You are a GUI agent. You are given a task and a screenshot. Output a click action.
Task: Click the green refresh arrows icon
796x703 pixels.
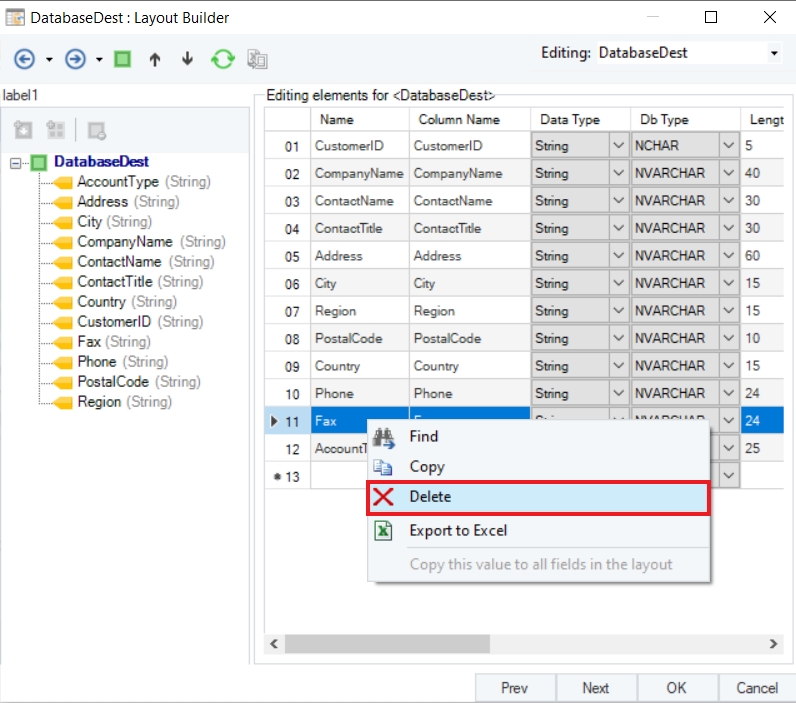222,59
